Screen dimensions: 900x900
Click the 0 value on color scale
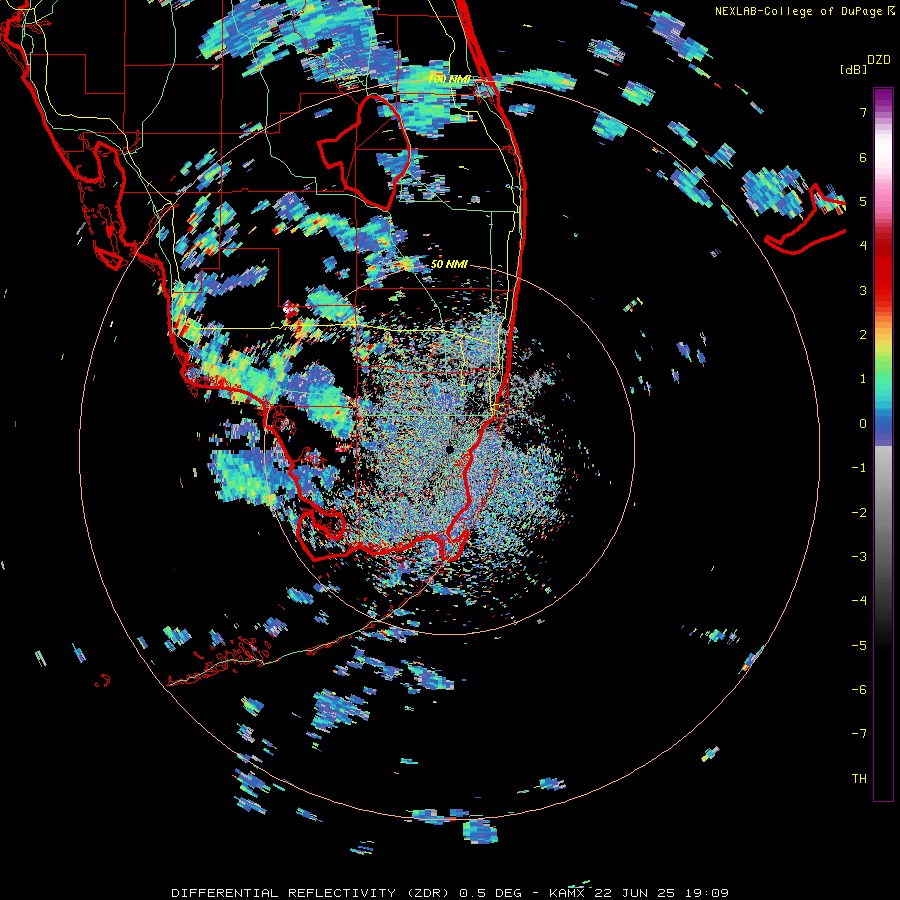[x=863, y=424]
